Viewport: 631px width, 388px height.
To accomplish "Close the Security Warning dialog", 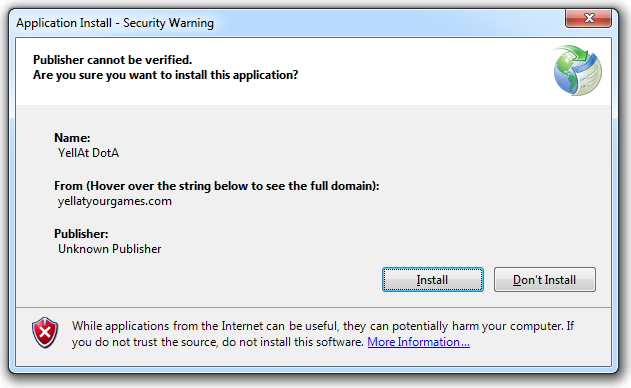I will click(x=588, y=18).
